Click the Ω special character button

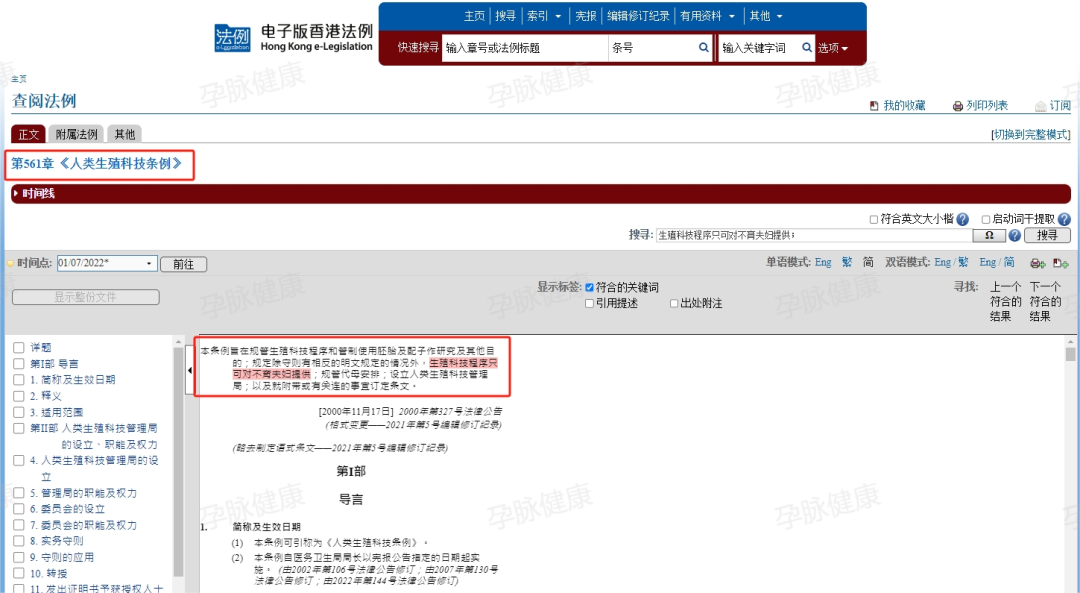(x=989, y=236)
